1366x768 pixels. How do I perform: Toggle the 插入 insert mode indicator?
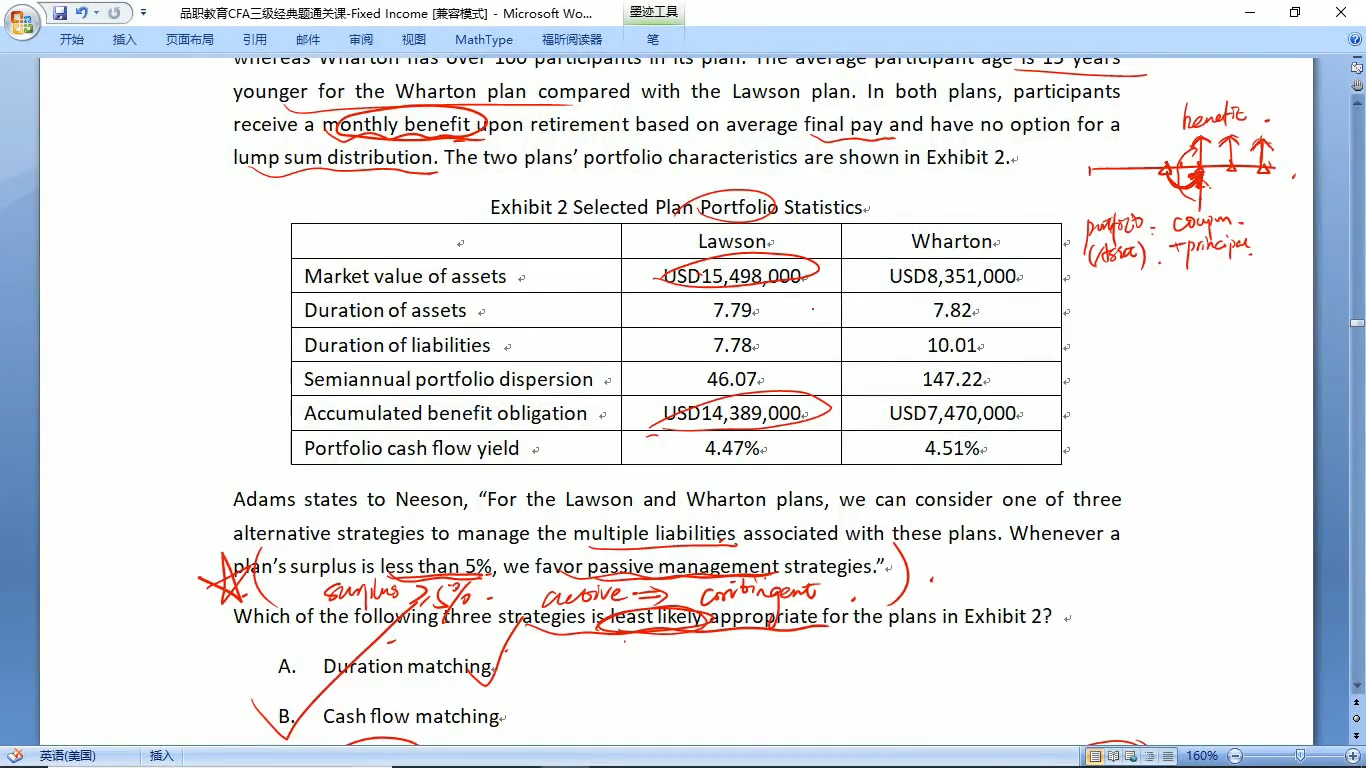click(161, 757)
